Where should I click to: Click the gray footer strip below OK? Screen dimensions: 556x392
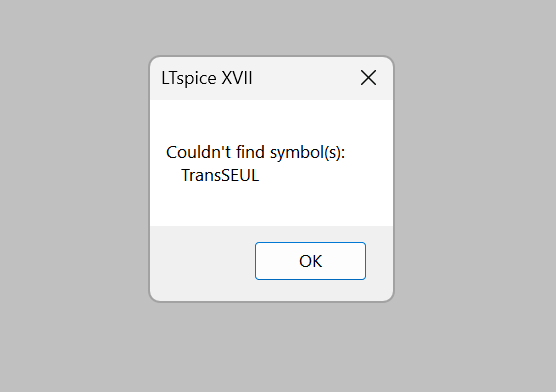point(310,290)
